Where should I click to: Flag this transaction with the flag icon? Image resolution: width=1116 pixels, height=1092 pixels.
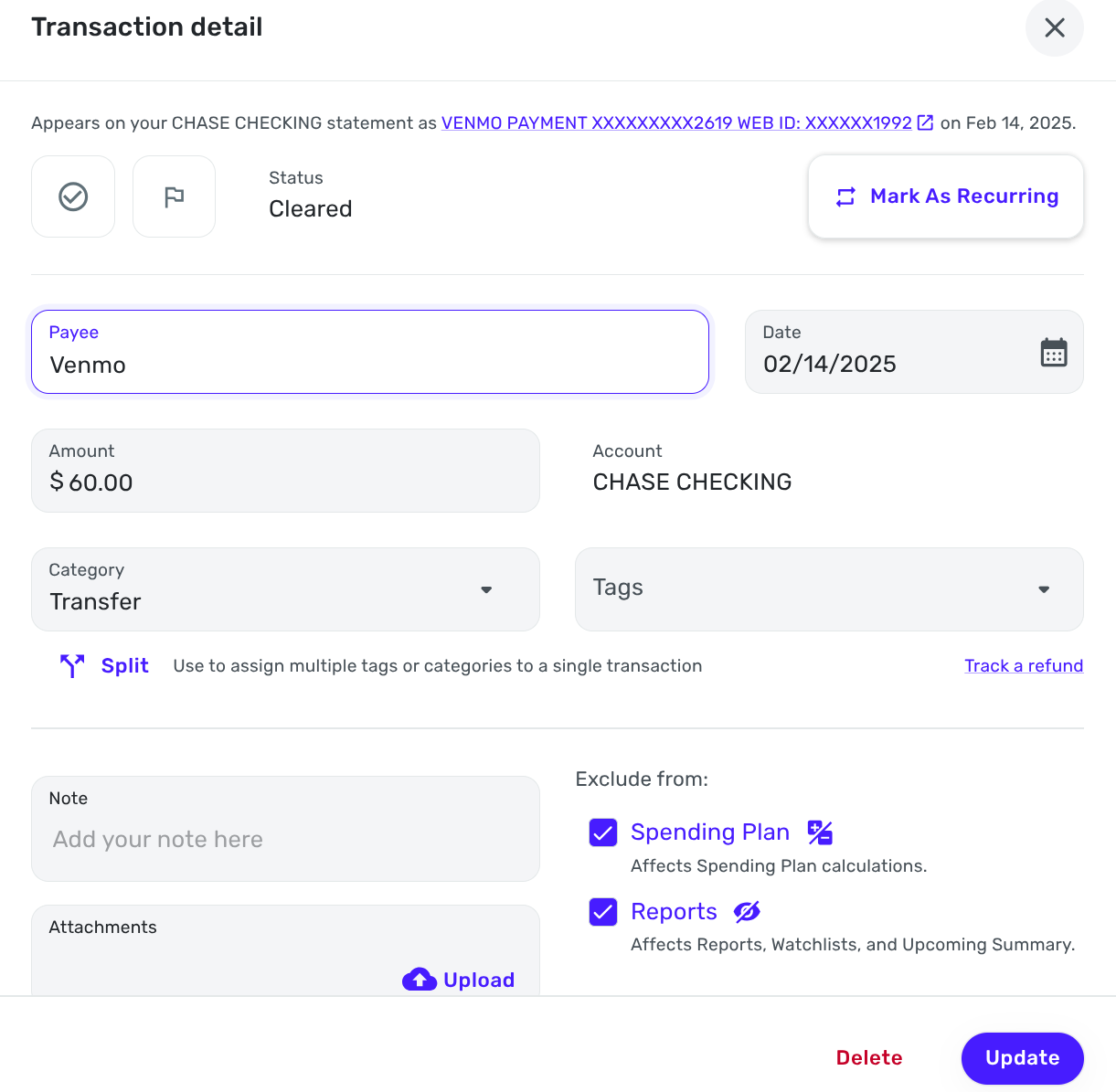174,196
